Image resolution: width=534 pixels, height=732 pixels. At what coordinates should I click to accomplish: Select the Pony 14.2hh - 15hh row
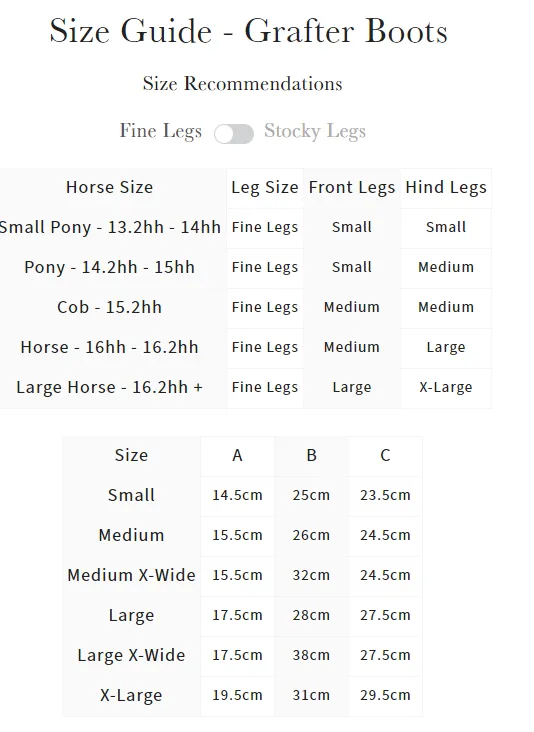coord(246,267)
